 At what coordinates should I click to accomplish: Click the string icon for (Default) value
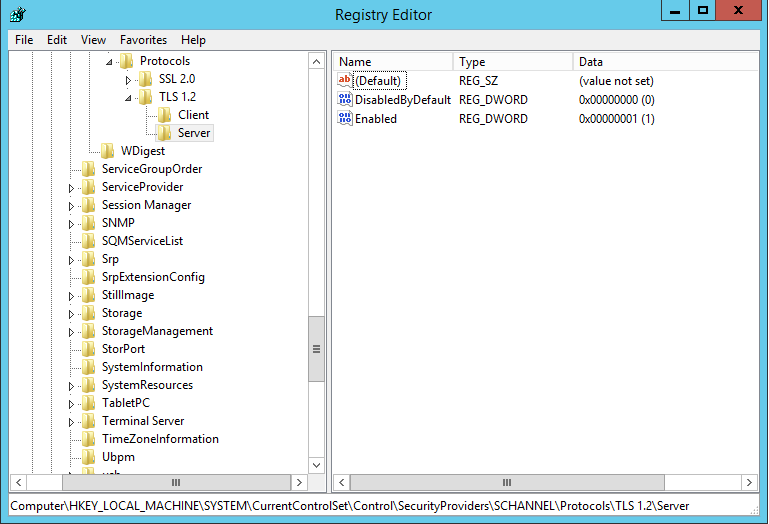tap(345, 81)
